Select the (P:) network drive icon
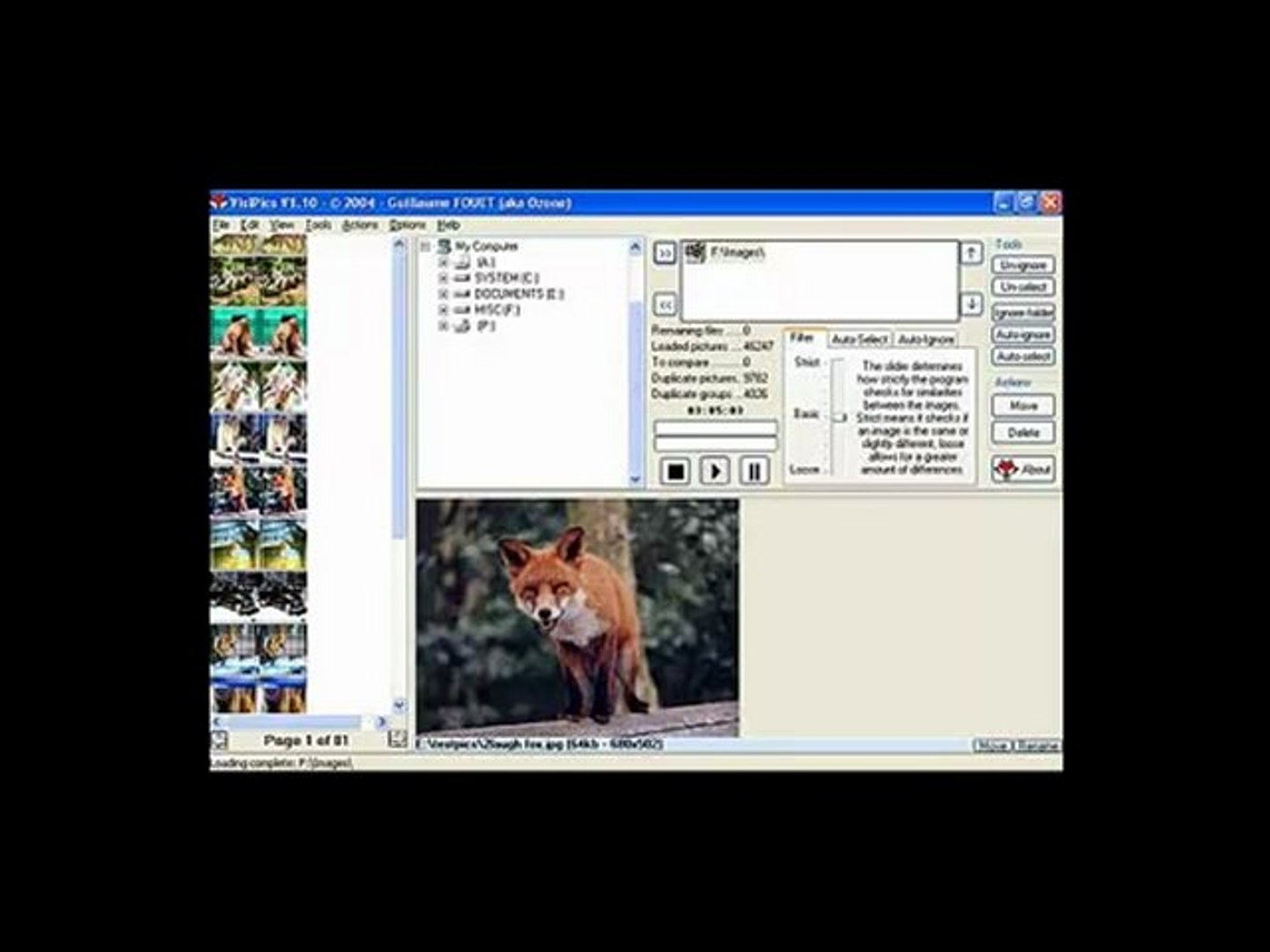Screen dimensions: 1270x952 (462, 326)
